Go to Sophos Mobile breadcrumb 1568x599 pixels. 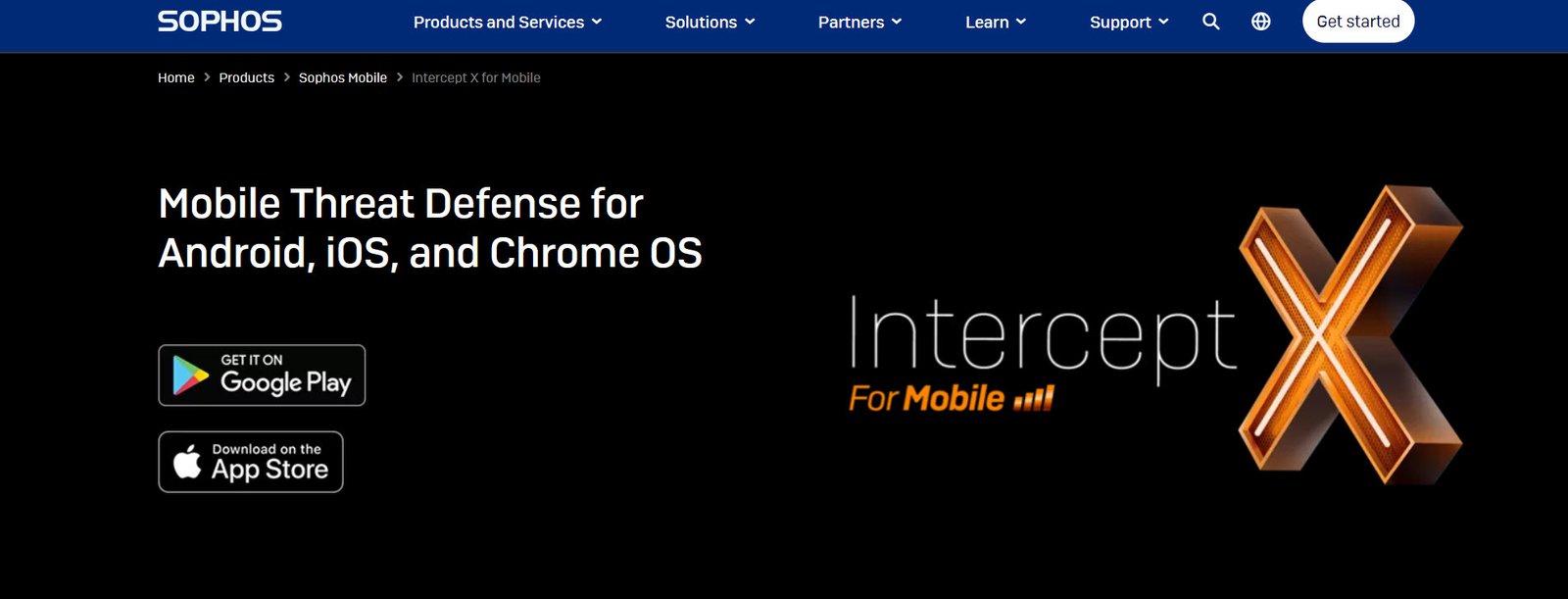tap(343, 77)
